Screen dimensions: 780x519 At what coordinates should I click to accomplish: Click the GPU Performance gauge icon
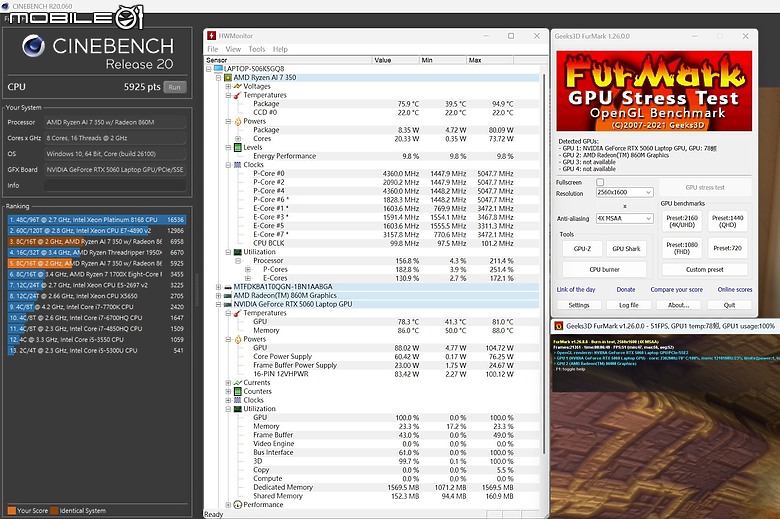point(238,505)
